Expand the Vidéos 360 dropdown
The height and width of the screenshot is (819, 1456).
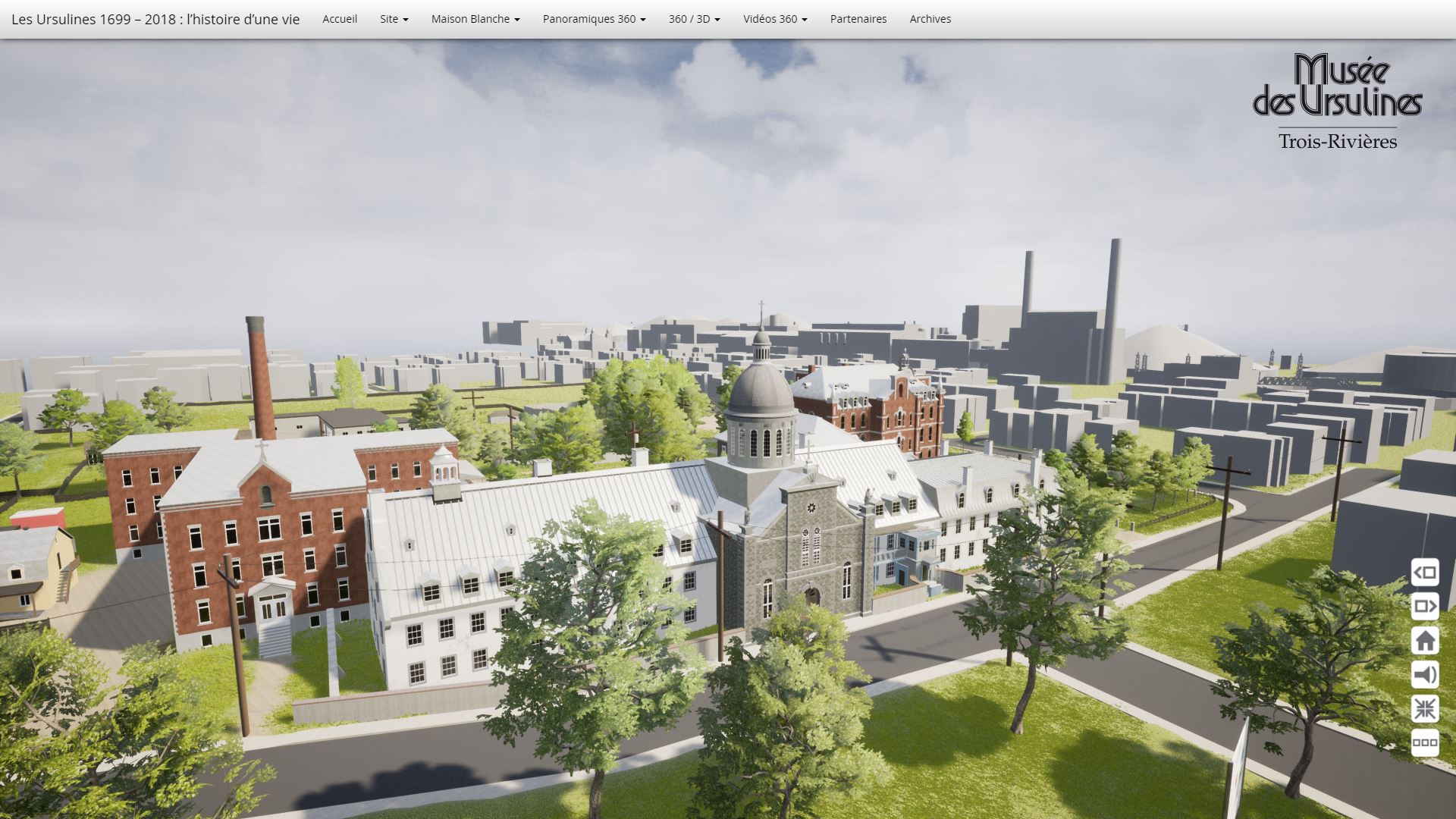tap(775, 19)
